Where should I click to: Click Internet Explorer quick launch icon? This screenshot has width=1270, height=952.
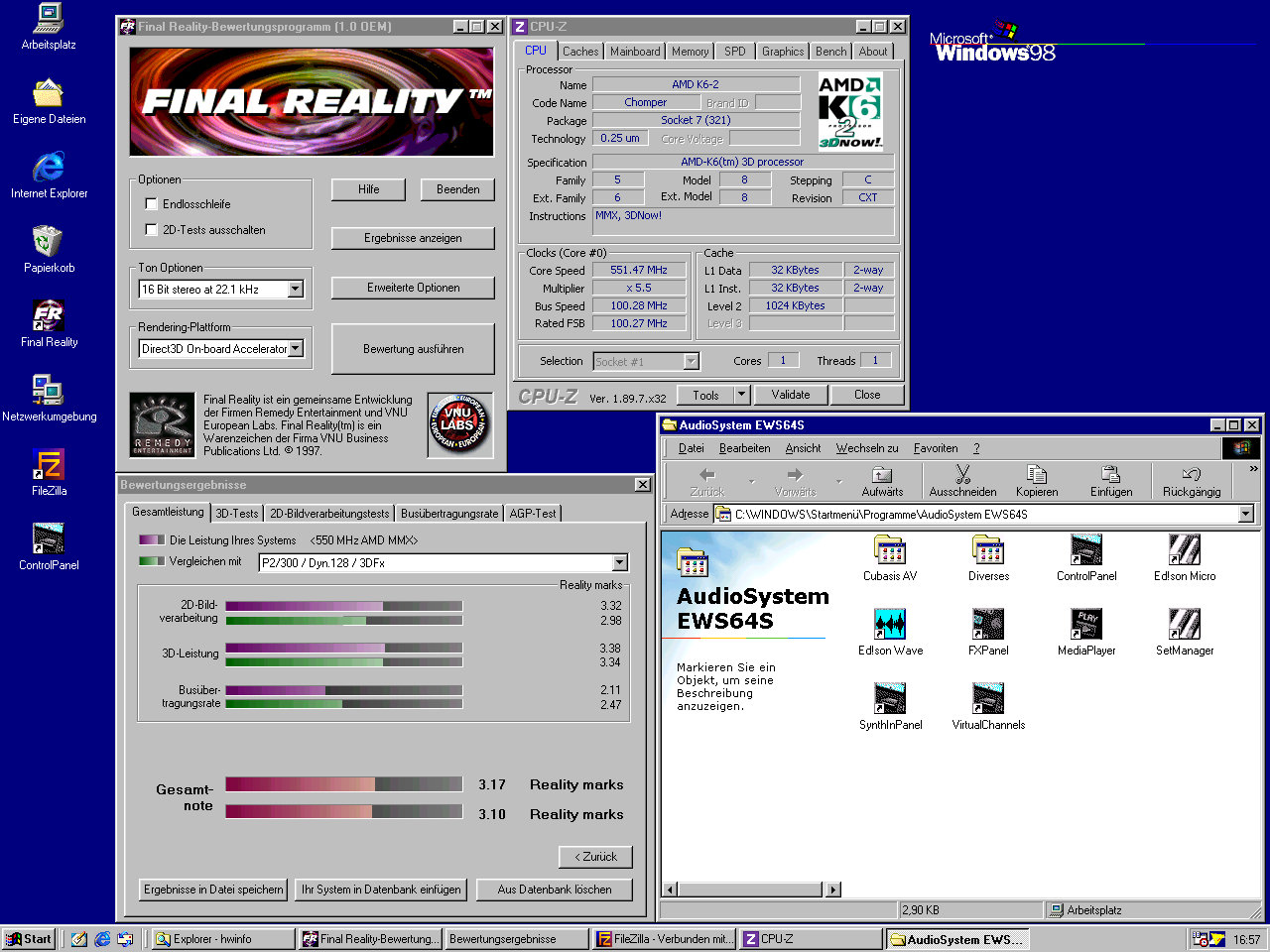tap(102, 939)
